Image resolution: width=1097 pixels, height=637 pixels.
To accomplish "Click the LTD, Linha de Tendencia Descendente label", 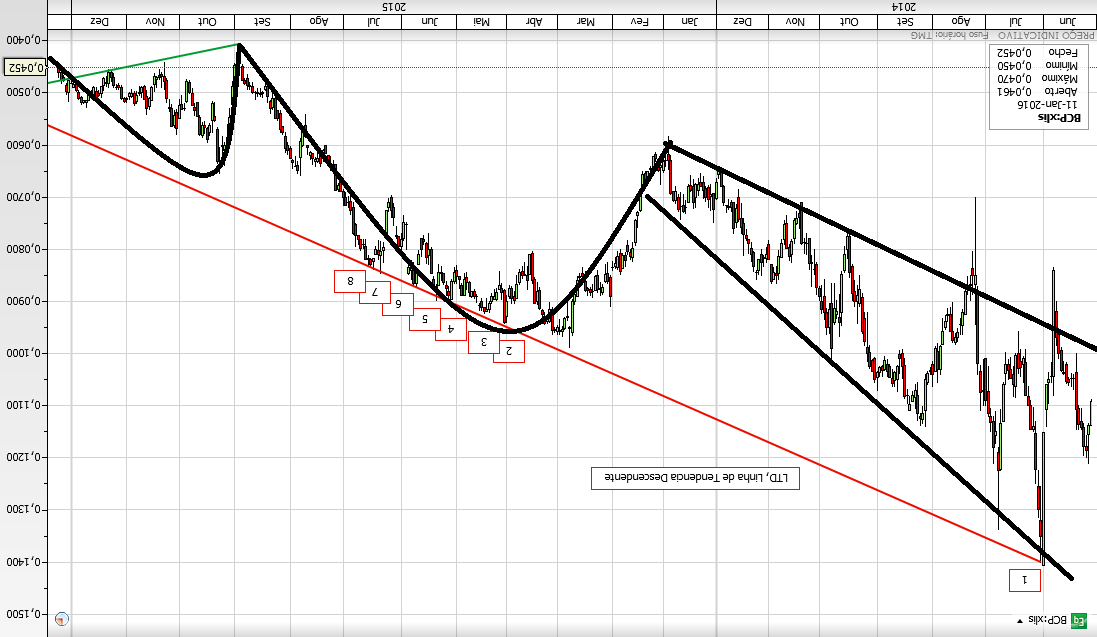I will click(x=695, y=478).
